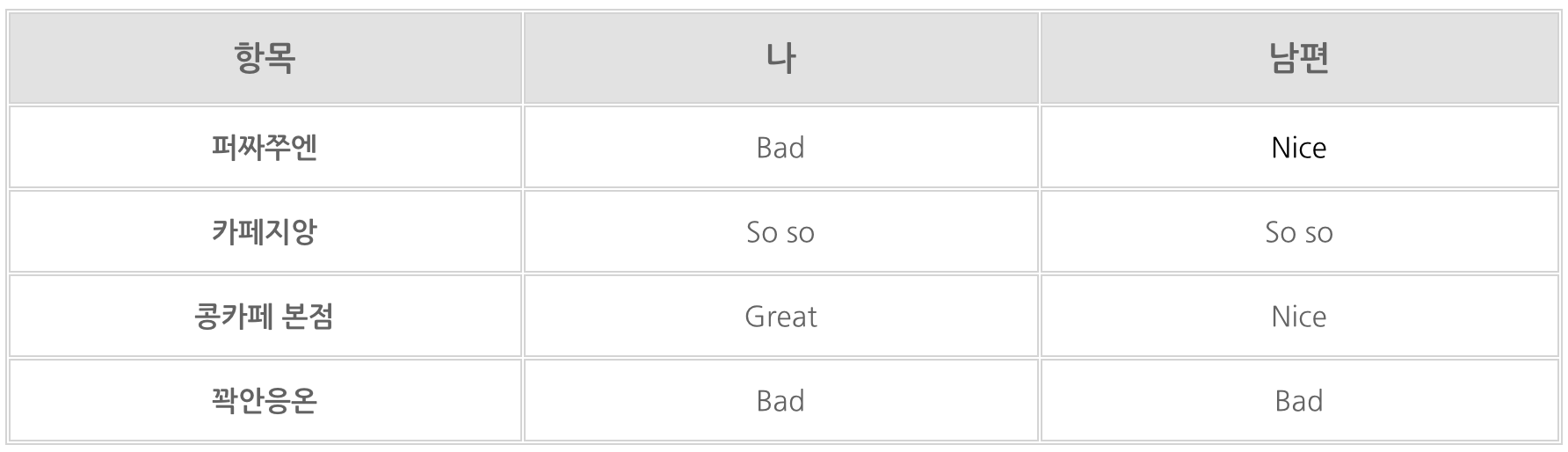The image size is (1568, 452).
Task: Click the 항목 column header
Action: coord(265,58)
